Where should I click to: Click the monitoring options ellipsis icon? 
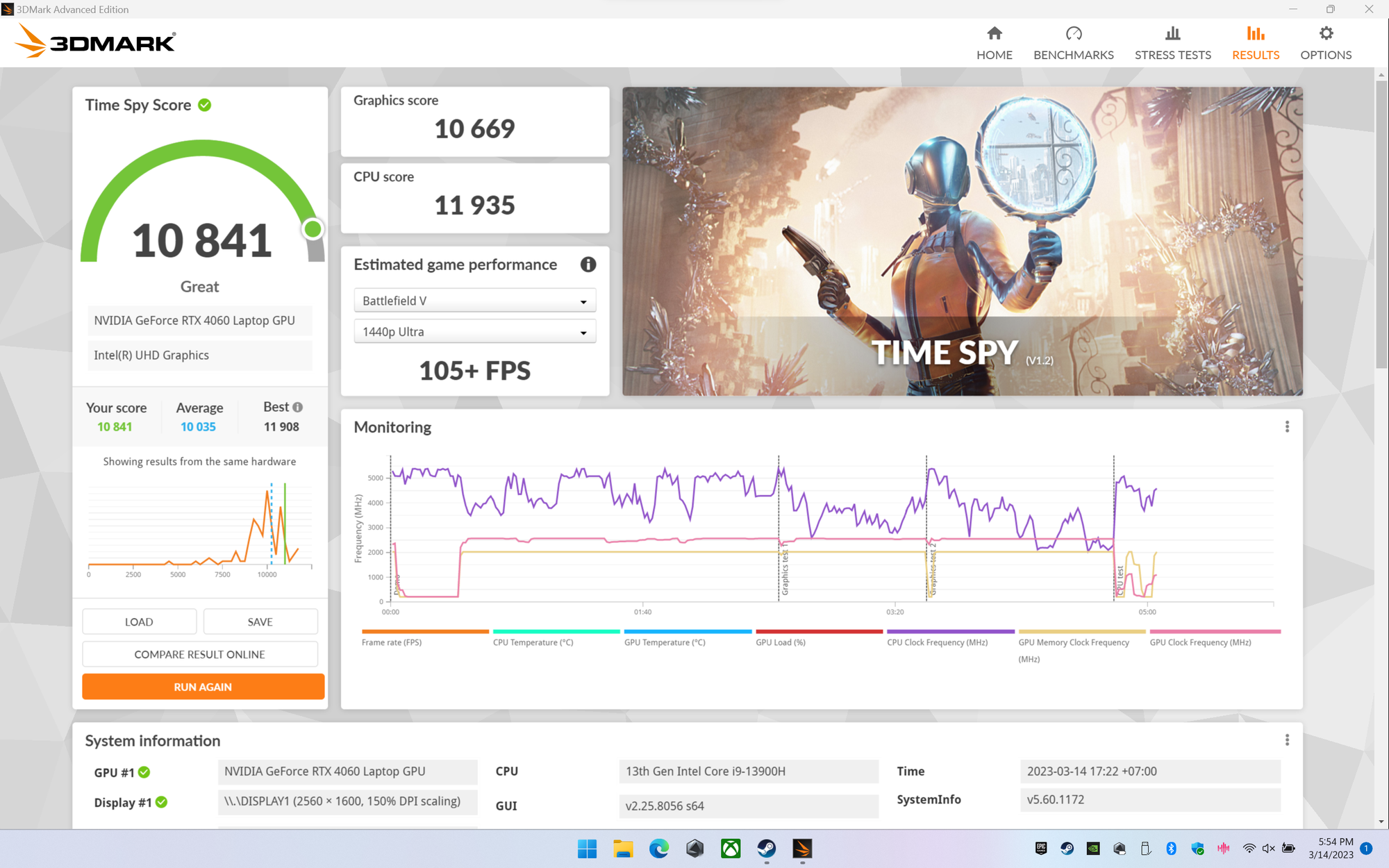tap(1287, 426)
